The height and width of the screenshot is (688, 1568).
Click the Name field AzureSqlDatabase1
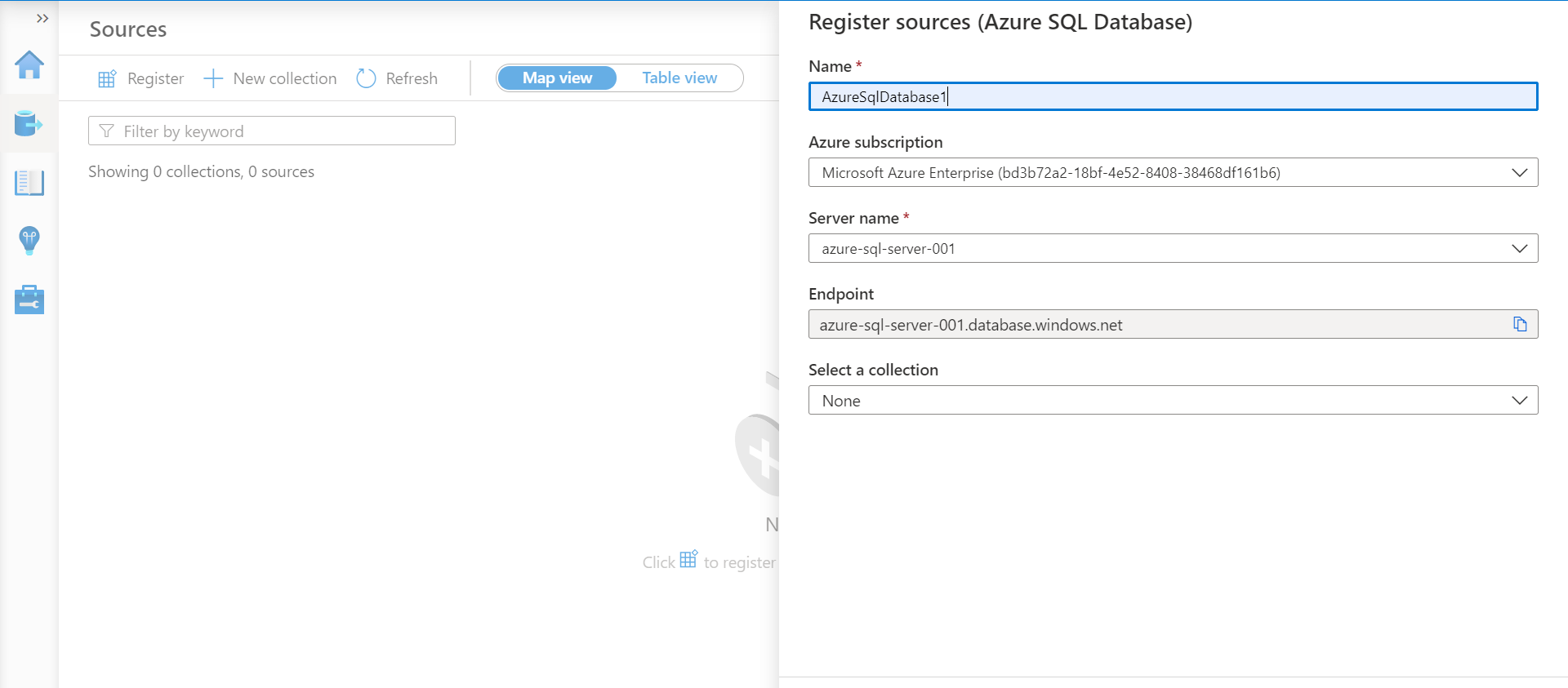point(1173,97)
